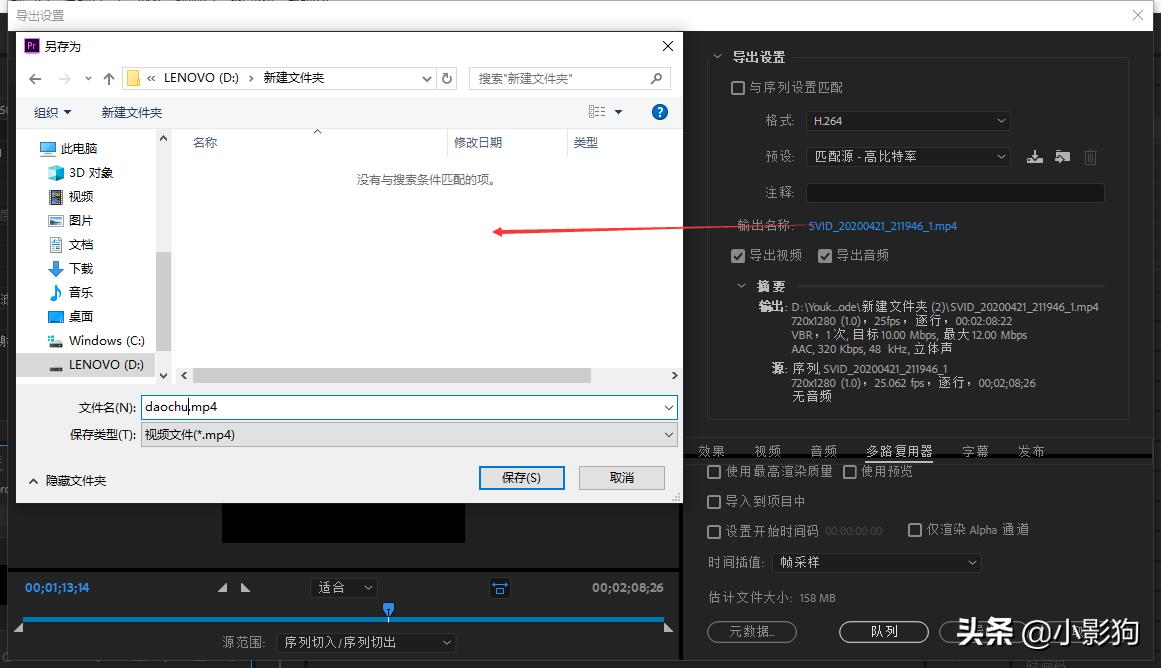This screenshot has width=1161, height=668.
Task: Go back in Save As dialog
Action: pyautogui.click(x=35, y=79)
